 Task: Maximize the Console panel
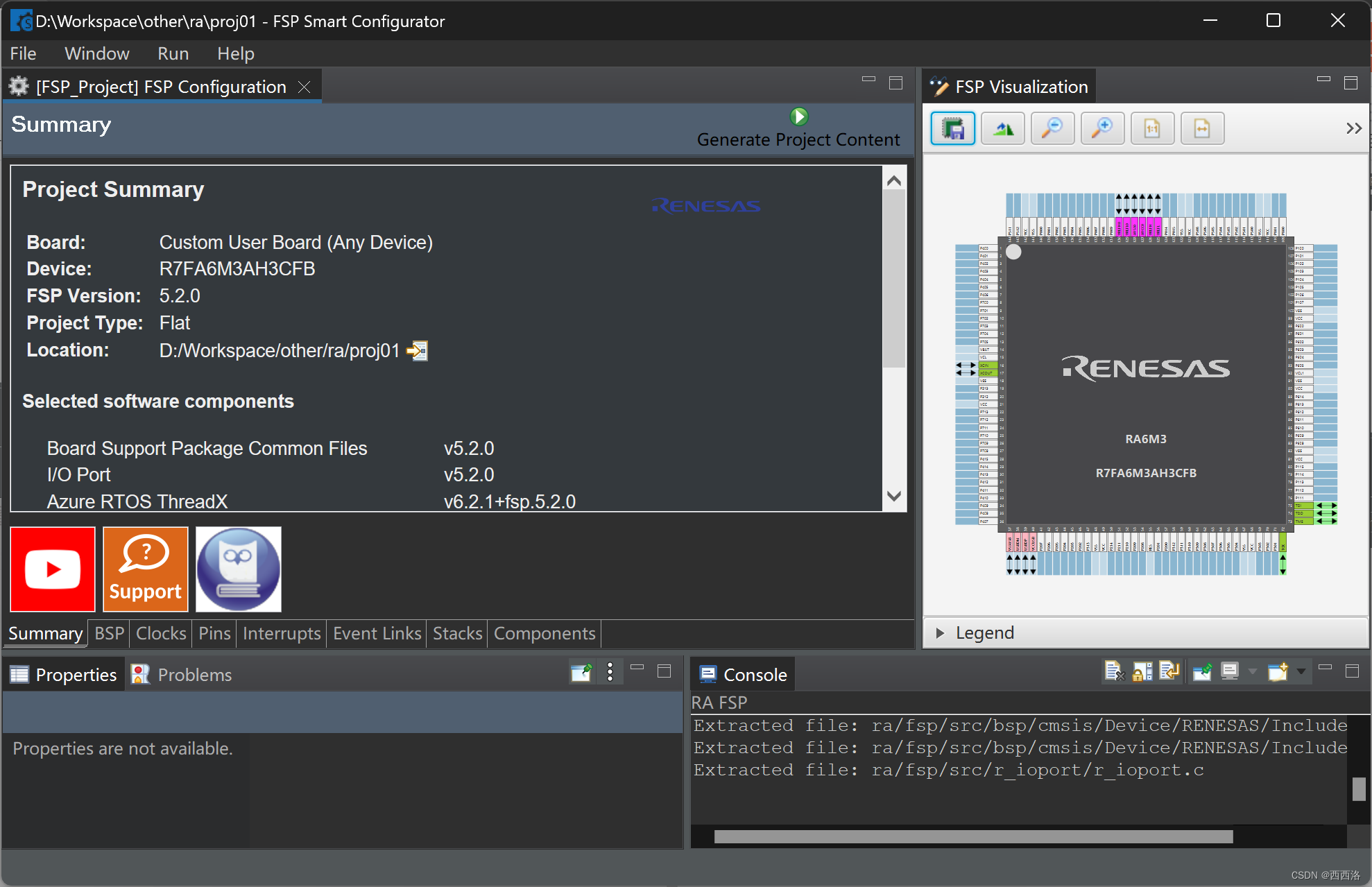[1352, 671]
